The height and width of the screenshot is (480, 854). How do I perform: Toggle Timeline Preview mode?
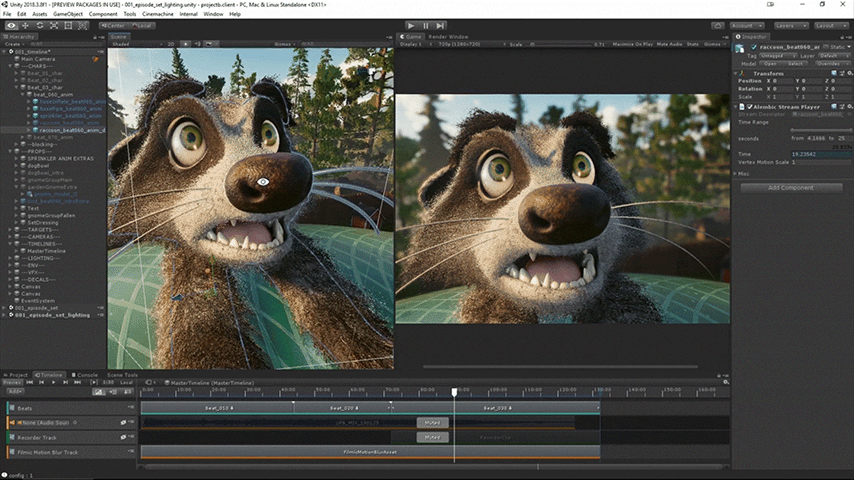(x=12, y=382)
